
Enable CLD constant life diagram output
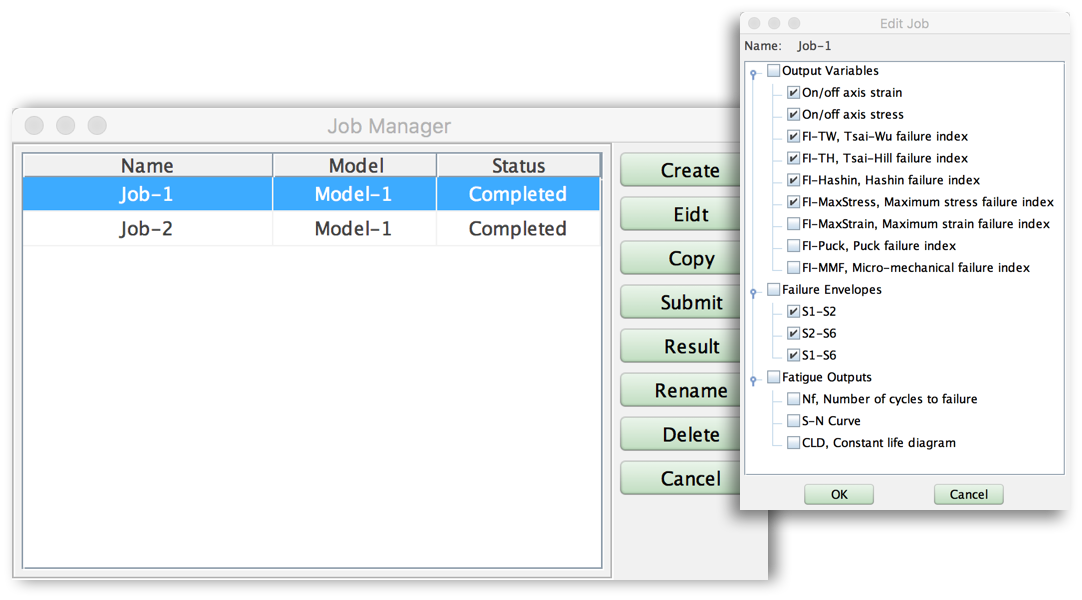point(793,444)
